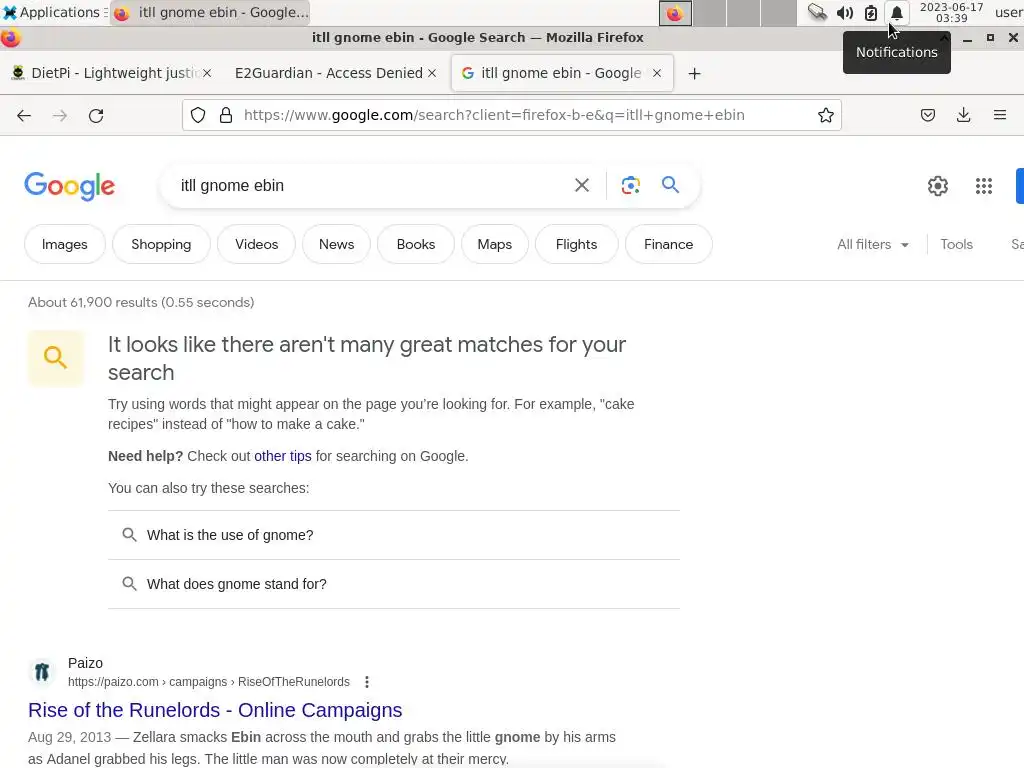
Task: Bookmark this page with the star
Action: [825, 116]
